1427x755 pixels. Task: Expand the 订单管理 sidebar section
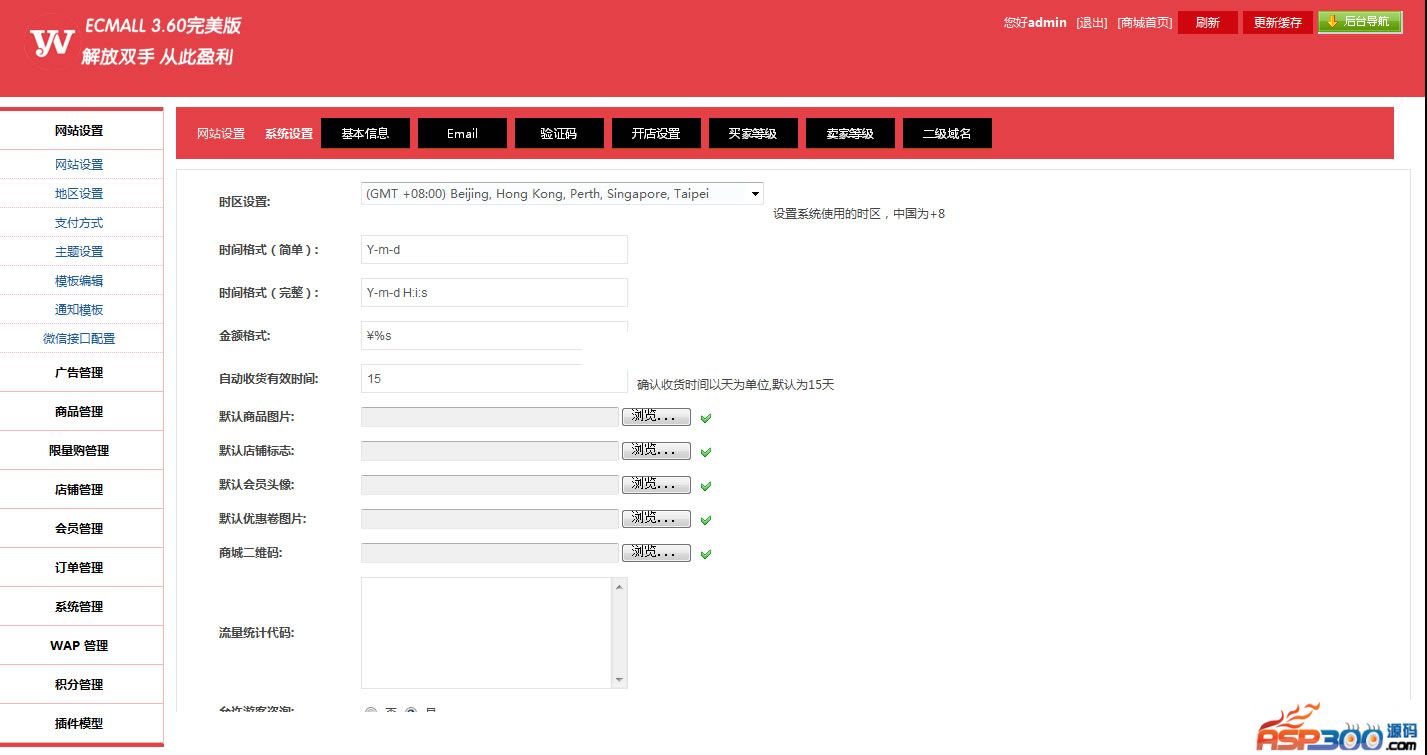point(79,567)
